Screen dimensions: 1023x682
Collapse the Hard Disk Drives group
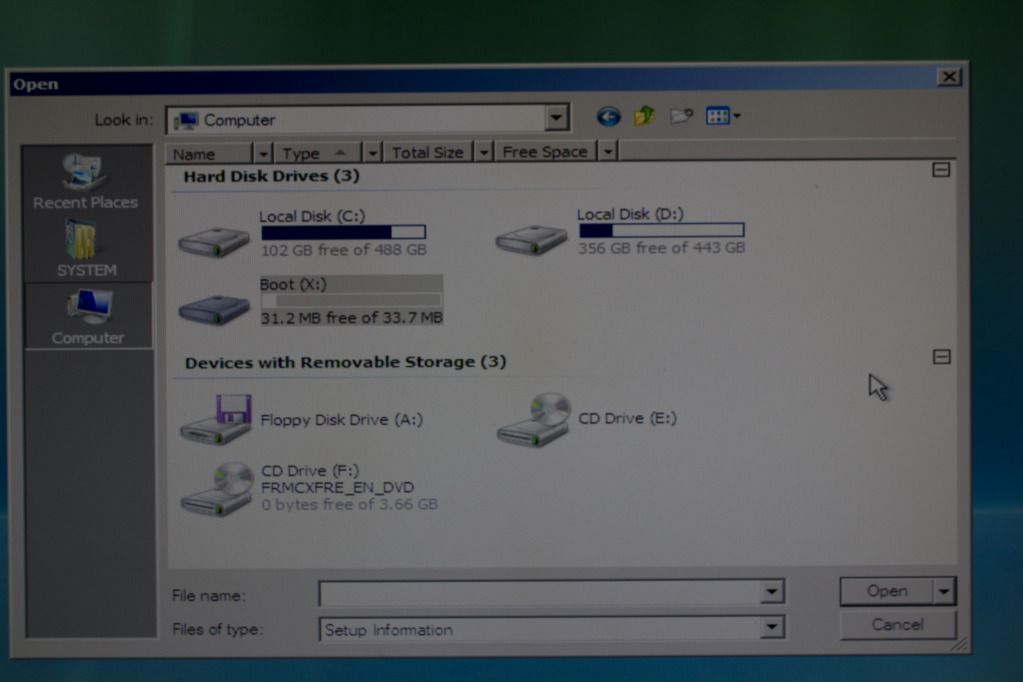tap(941, 170)
